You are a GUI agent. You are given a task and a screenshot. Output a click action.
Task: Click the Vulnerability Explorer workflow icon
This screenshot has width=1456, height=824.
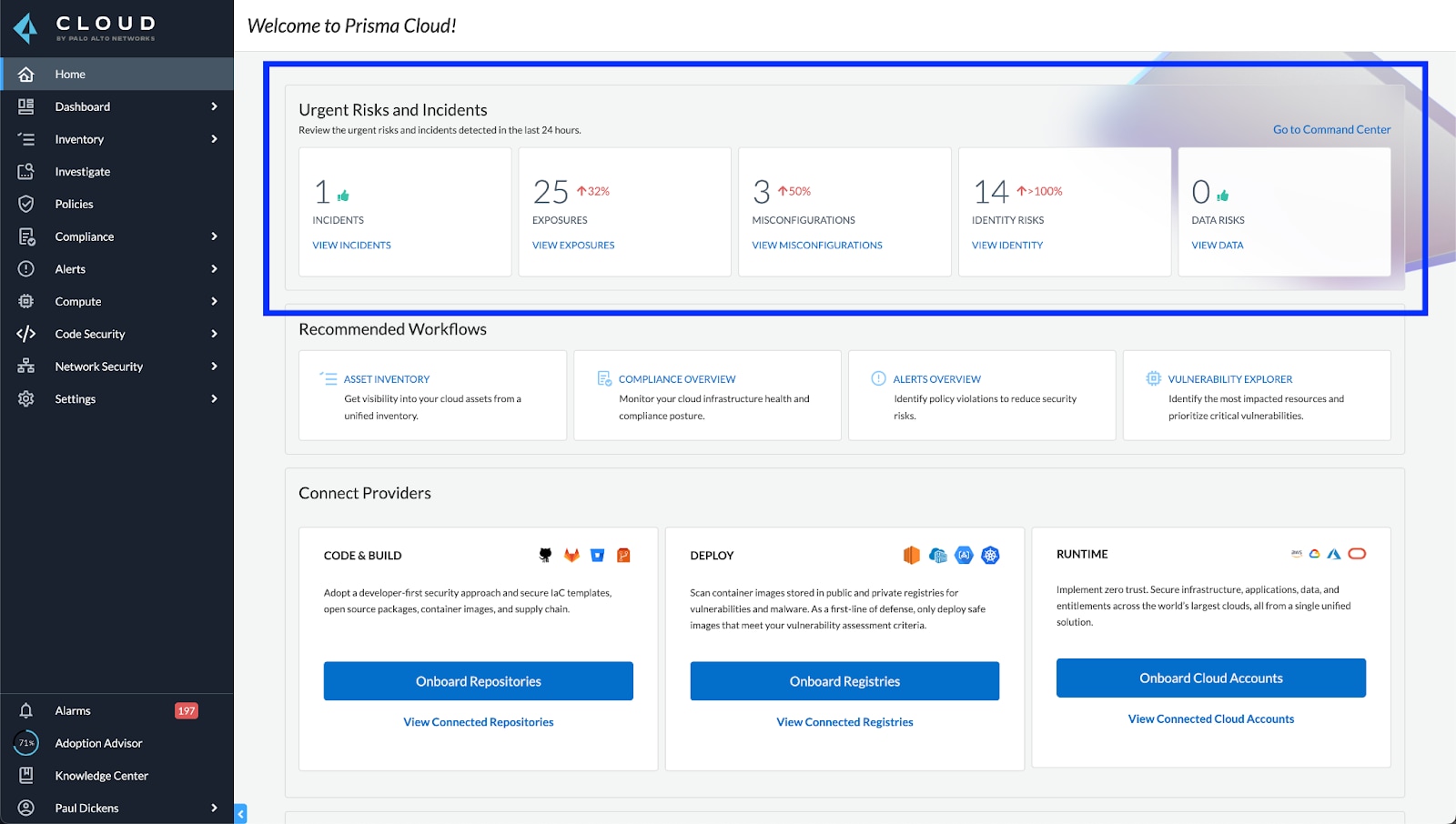(x=1153, y=378)
